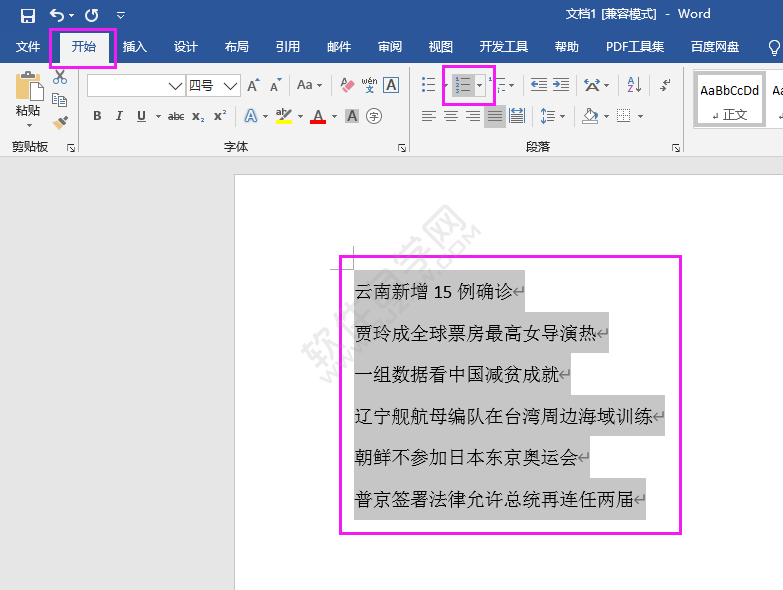The width and height of the screenshot is (783, 590).
Task: Redo or repeat the last action
Action: click(x=91, y=15)
